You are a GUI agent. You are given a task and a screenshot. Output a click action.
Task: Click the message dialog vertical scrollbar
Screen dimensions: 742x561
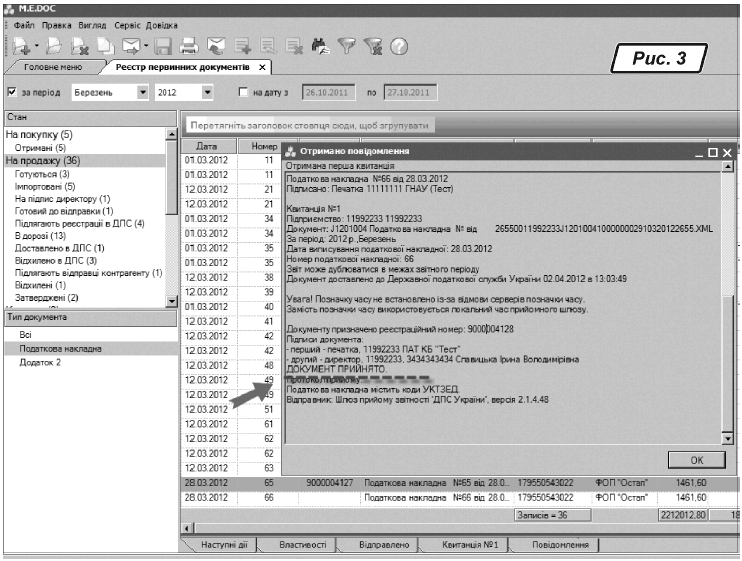[x=727, y=300]
